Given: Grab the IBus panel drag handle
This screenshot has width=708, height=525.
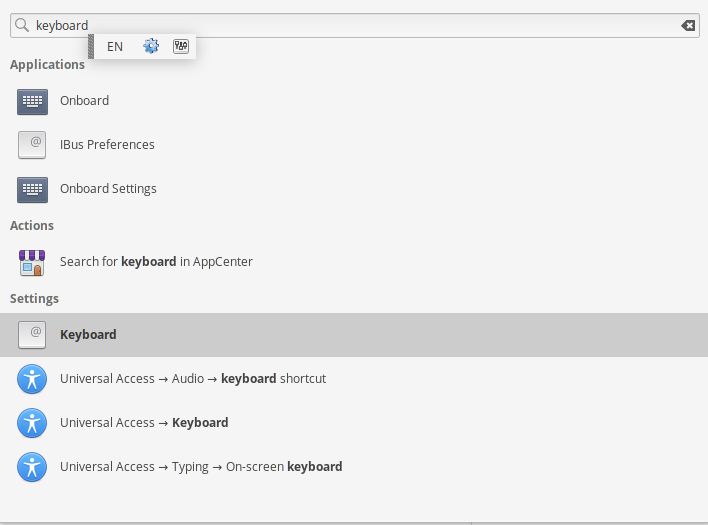Looking at the screenshot, I should 91,46.
